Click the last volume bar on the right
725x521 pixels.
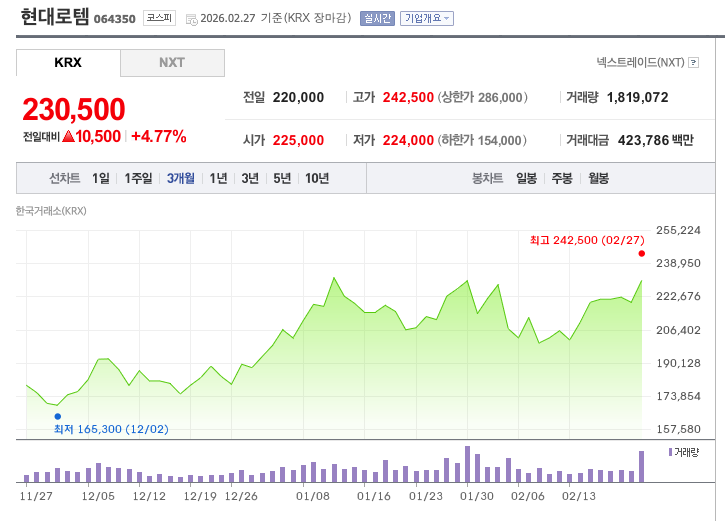point(641,466)
